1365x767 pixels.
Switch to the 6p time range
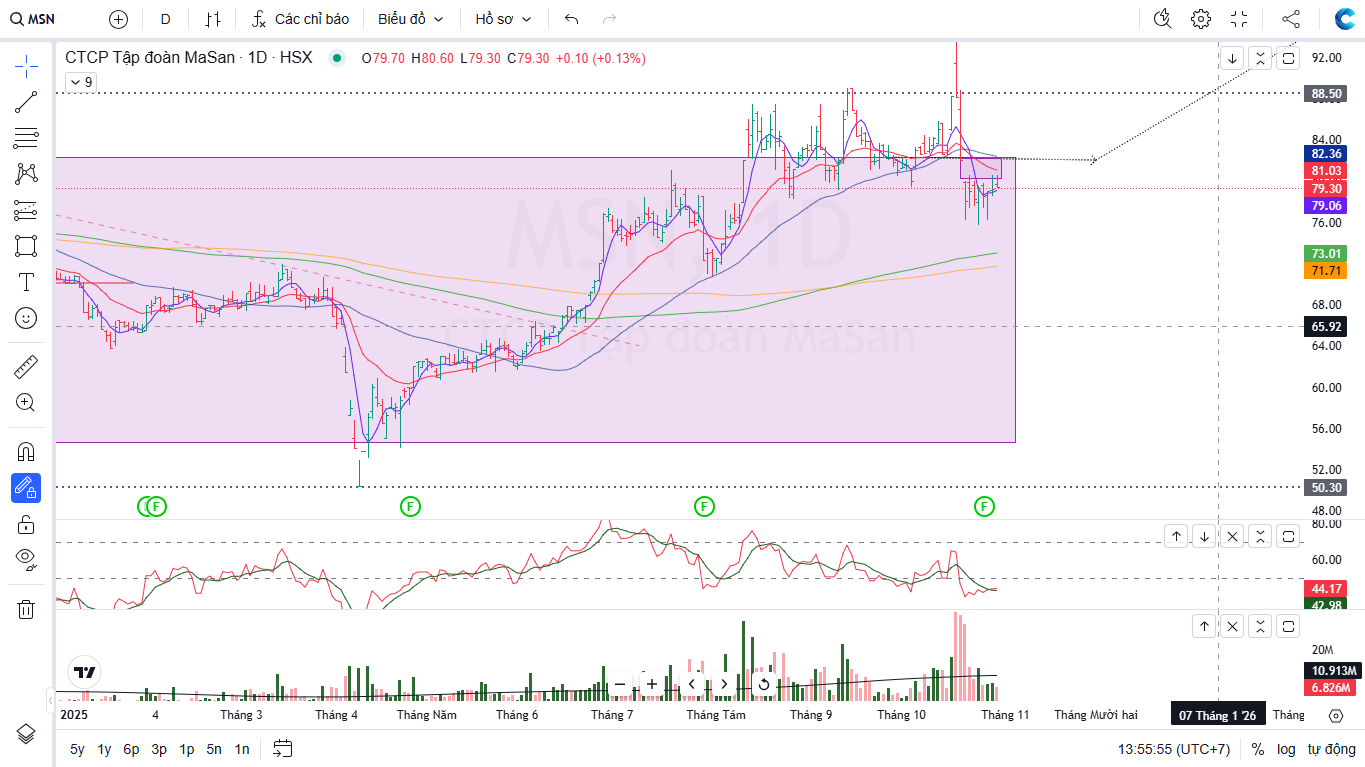pyautogui.click(x=131, y=749)
